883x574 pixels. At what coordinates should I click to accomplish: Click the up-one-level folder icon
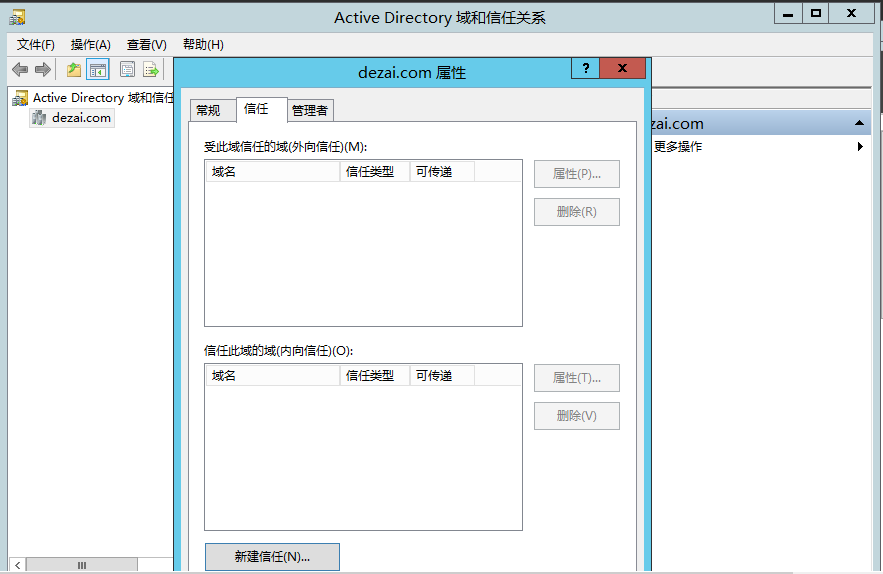point(74,70)
